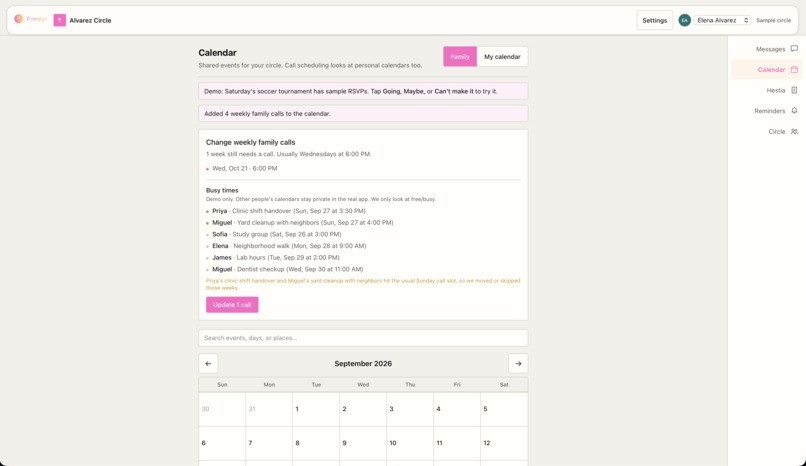Click the Hestia document icon
The image size is (806, 466).
[794, 90]
